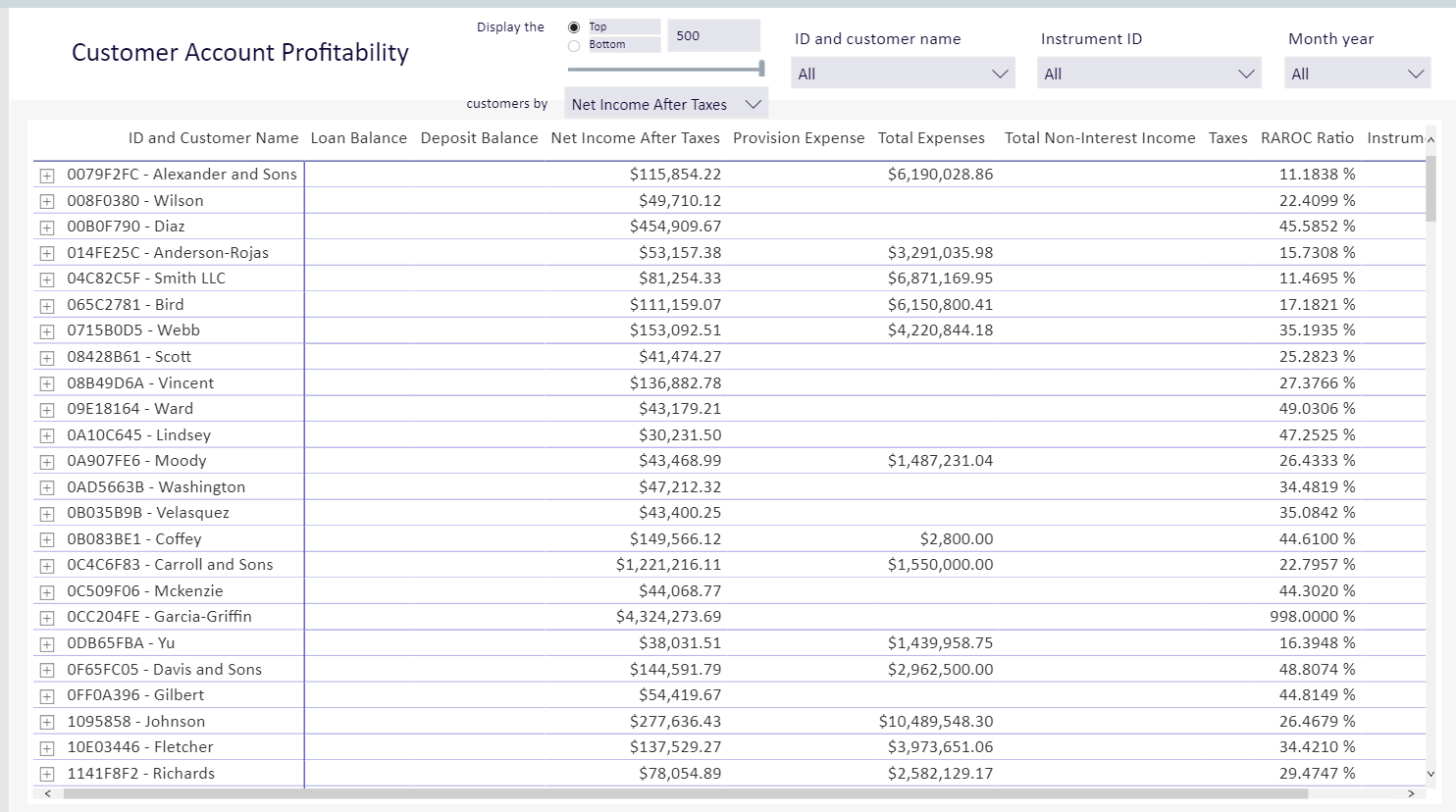Sort by Provision Expense column header
Screen dimensions: 1456x812
pyautogui.click(x=799, y=138)
